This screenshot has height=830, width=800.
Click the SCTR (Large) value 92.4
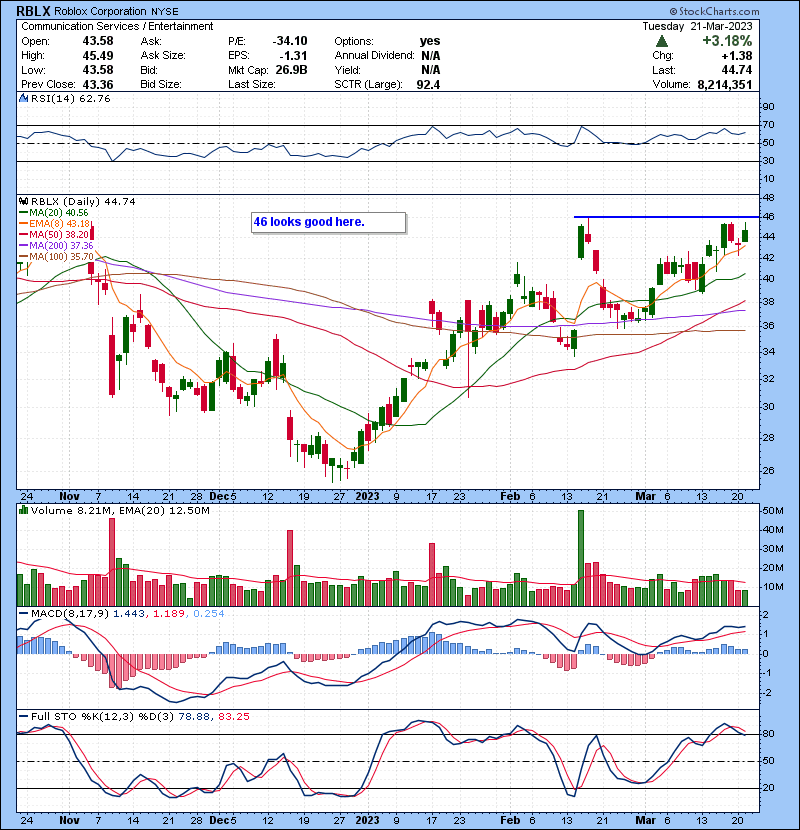coord(428,84)
